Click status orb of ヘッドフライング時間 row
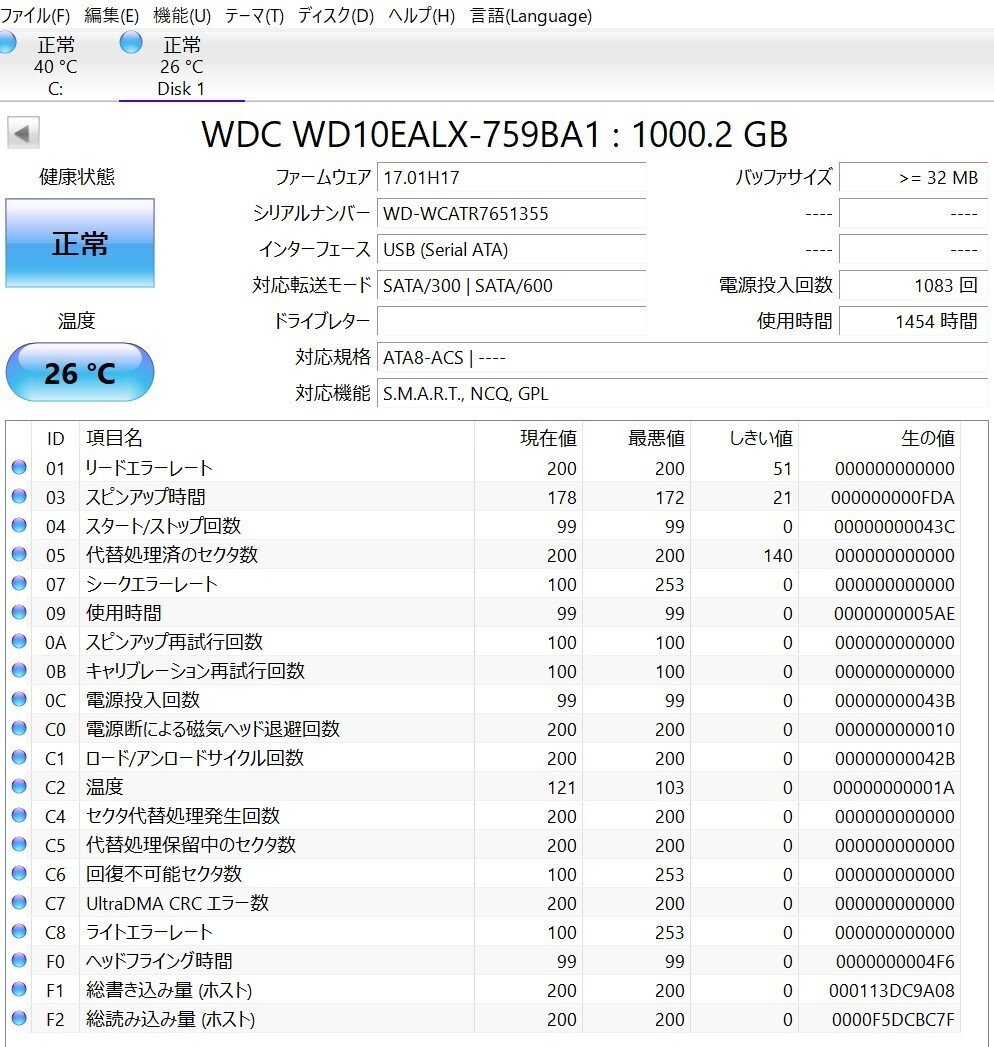 click(x=19, y=960)
